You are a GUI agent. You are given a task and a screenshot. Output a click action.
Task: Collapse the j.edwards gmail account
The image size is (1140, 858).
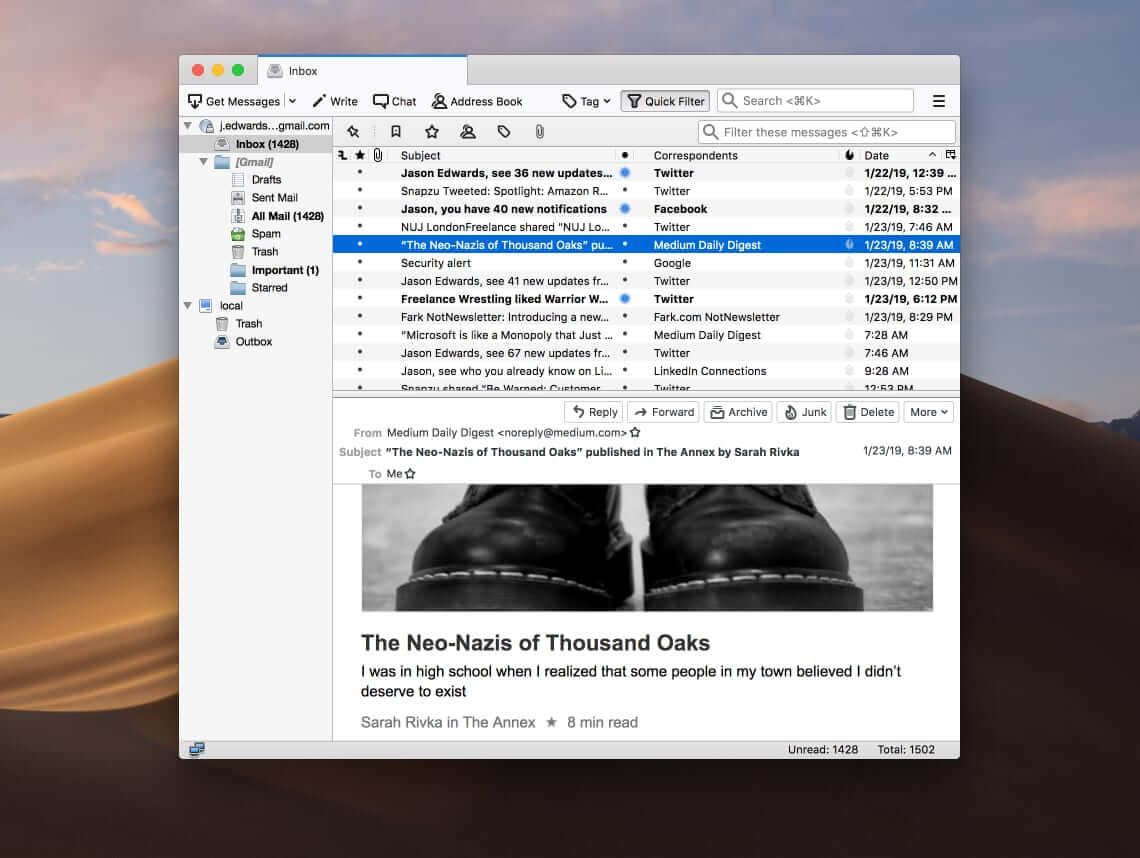188,126
